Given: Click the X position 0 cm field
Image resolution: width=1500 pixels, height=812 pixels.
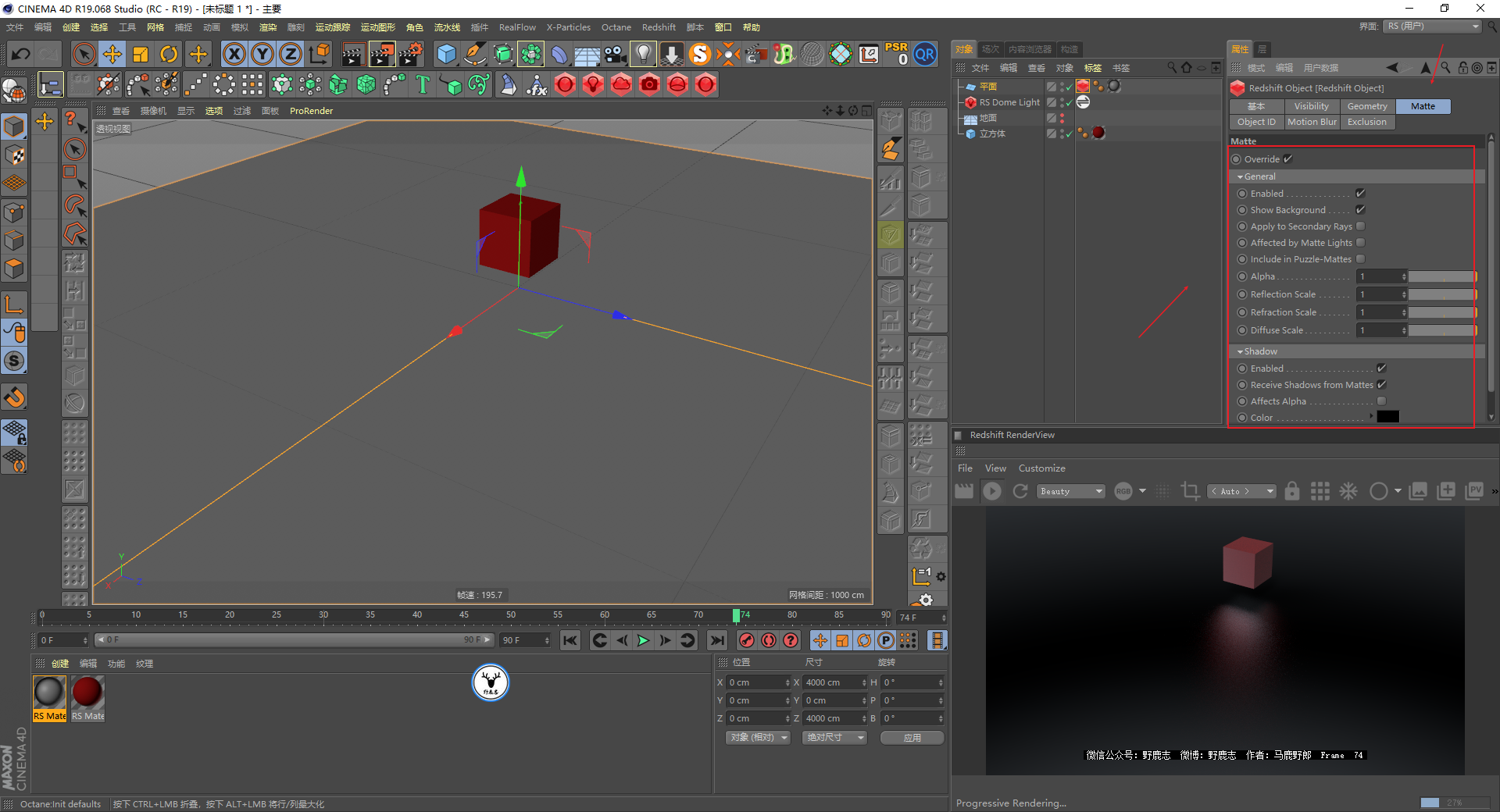Looking at the screenshot, I should click(759, 682).
